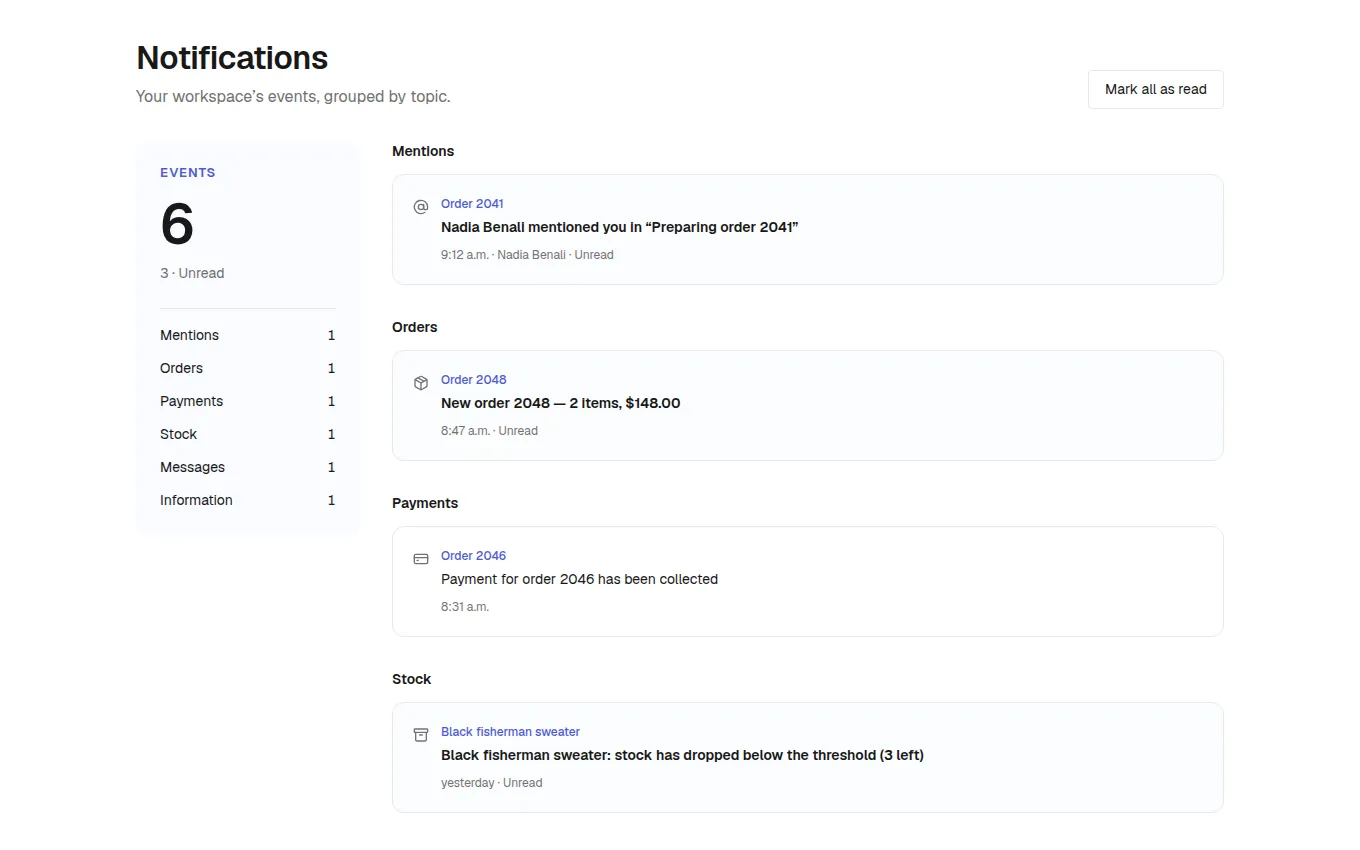Click the stock dropped below threshold notification title
This screenshot has width=1360, height=850.
[x=682, y=755]
